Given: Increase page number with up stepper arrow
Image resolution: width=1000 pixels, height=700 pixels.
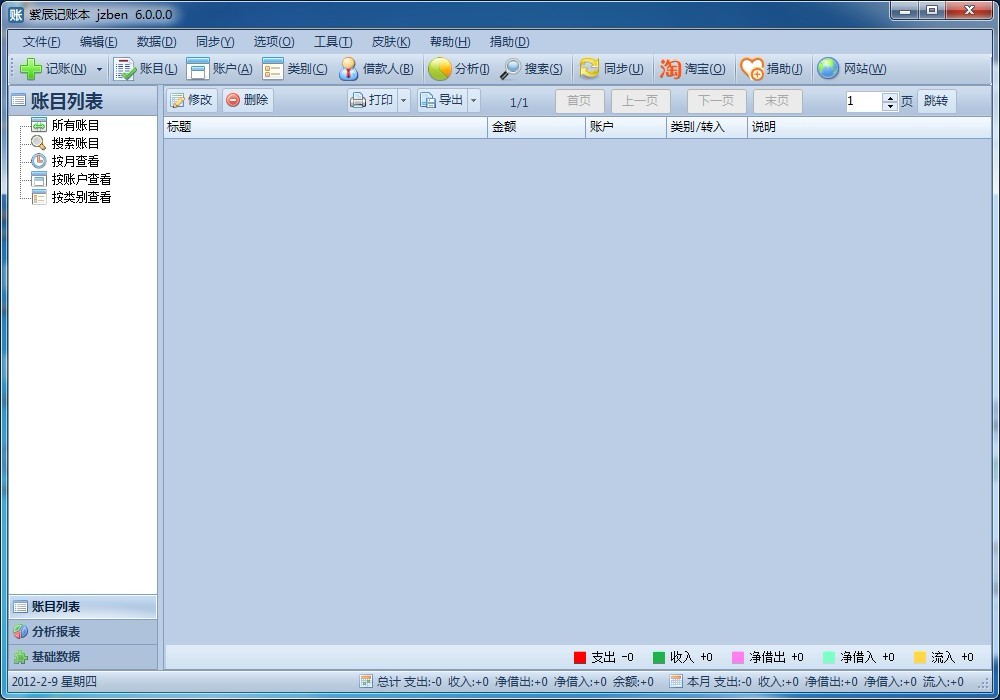Looking at the screenshot, I should click(890, 97).
